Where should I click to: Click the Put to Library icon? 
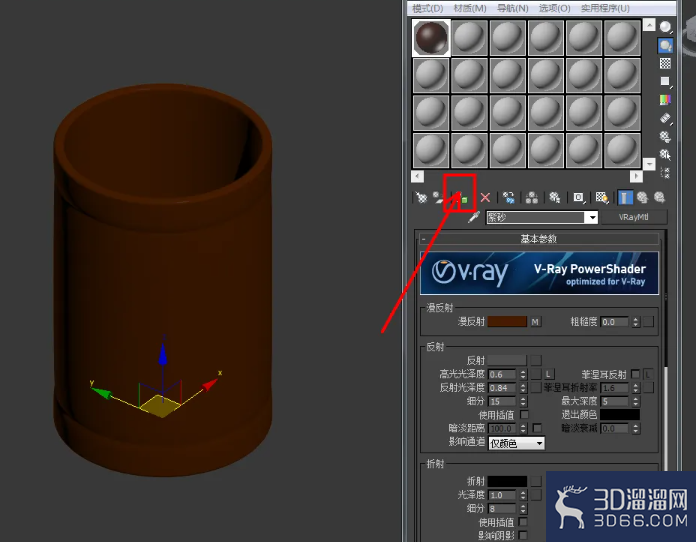555,198
